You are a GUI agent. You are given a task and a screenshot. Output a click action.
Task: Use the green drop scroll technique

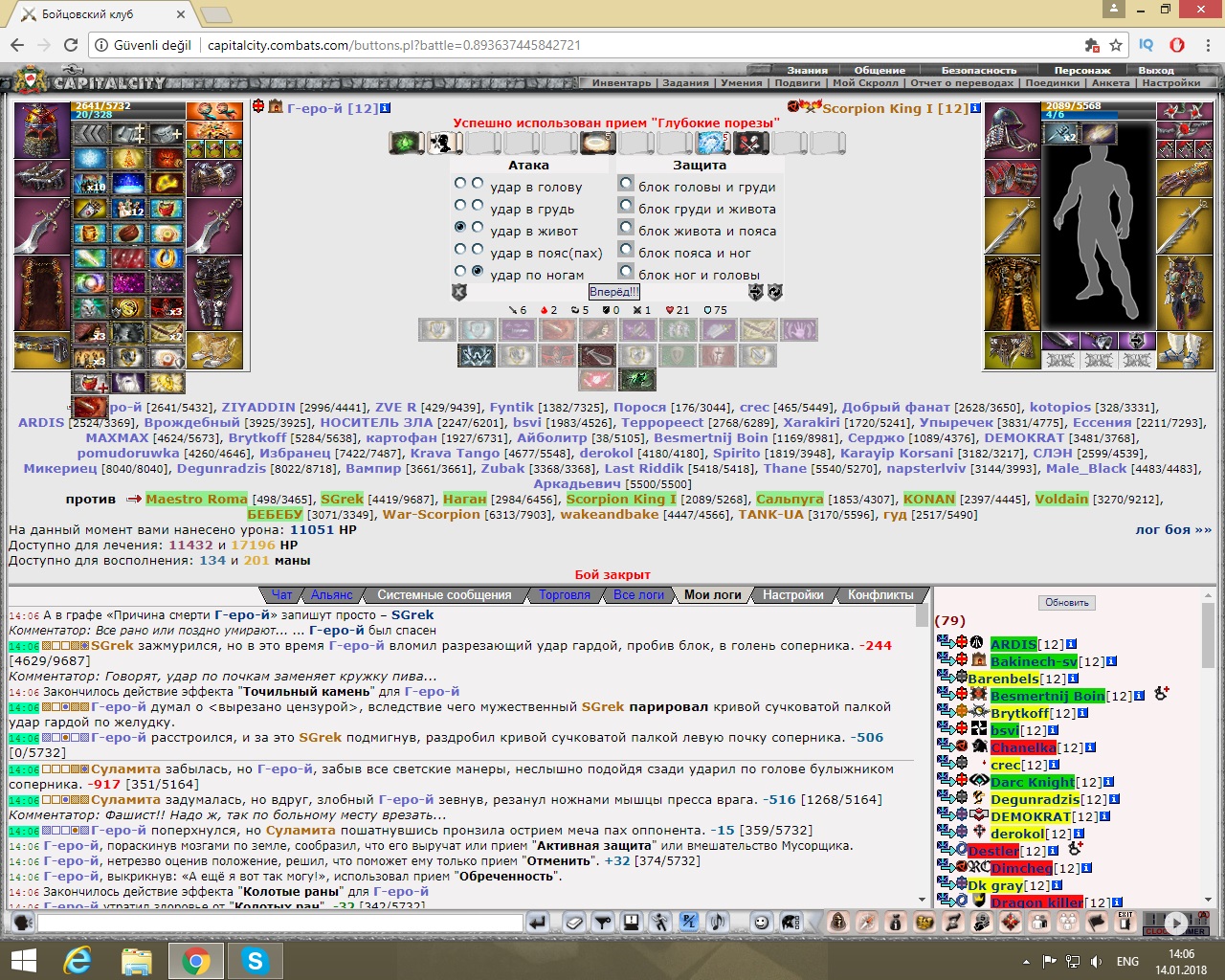[x=406, y=143]
